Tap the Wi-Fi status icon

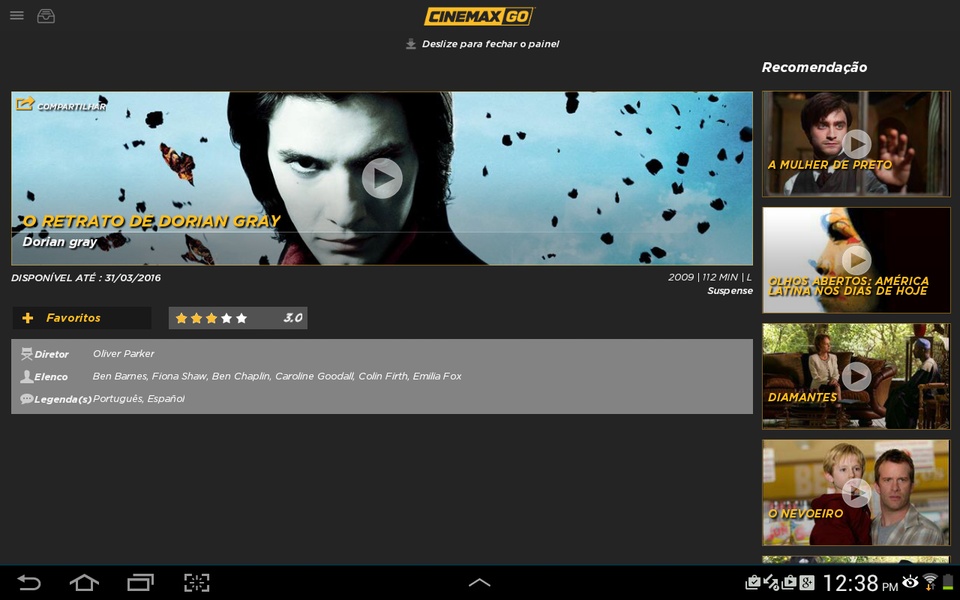tap(930, 582)
